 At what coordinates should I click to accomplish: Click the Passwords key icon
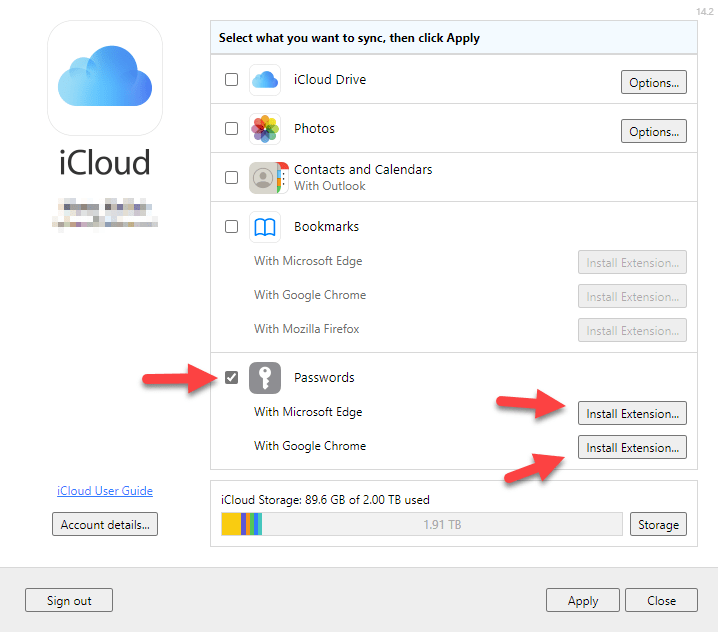coord(265,378)
